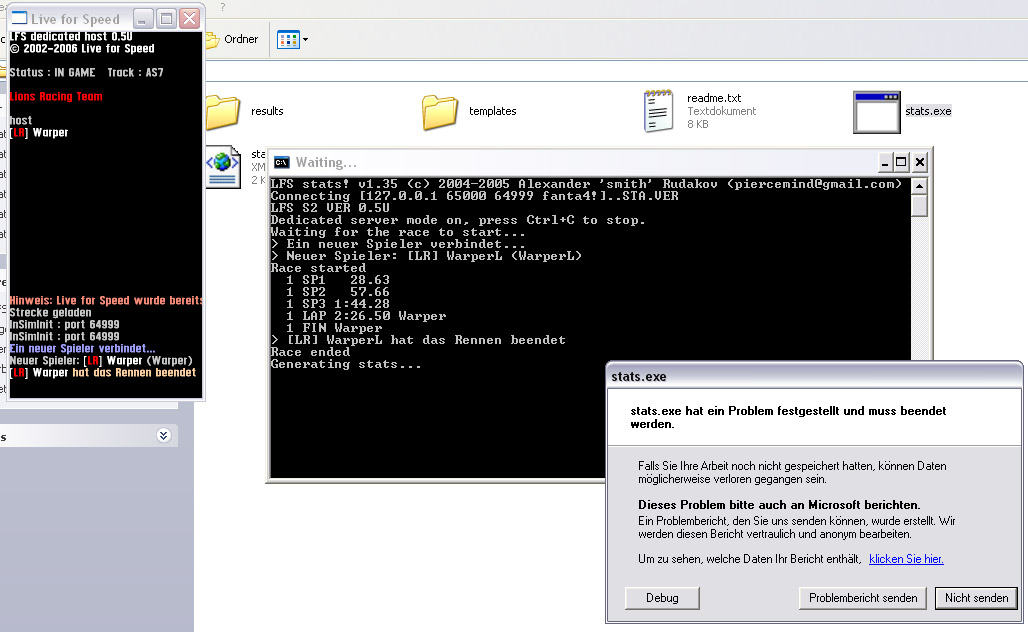Screen dimensions: 1028x632
Task: Select the readme.txt document icon
Action: tap(658, 111)
